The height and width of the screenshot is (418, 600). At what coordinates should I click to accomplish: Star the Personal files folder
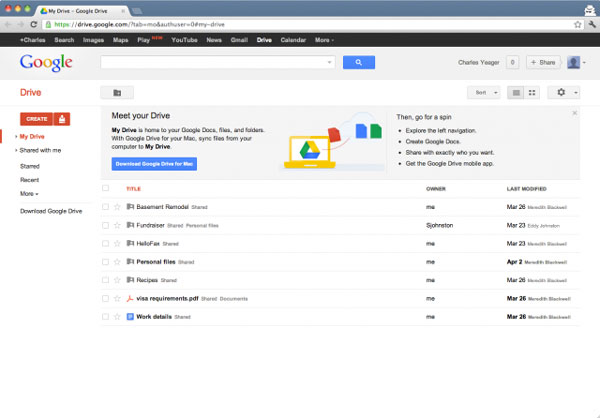pos(117,262)
